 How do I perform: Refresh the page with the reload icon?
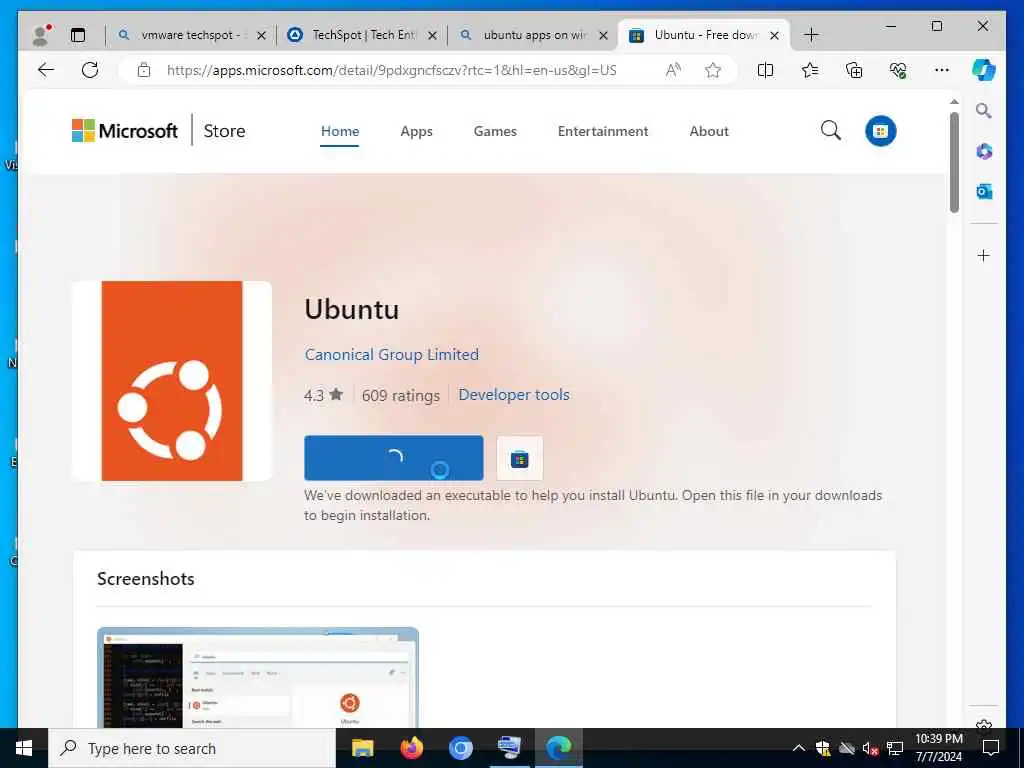coord(90,70)
